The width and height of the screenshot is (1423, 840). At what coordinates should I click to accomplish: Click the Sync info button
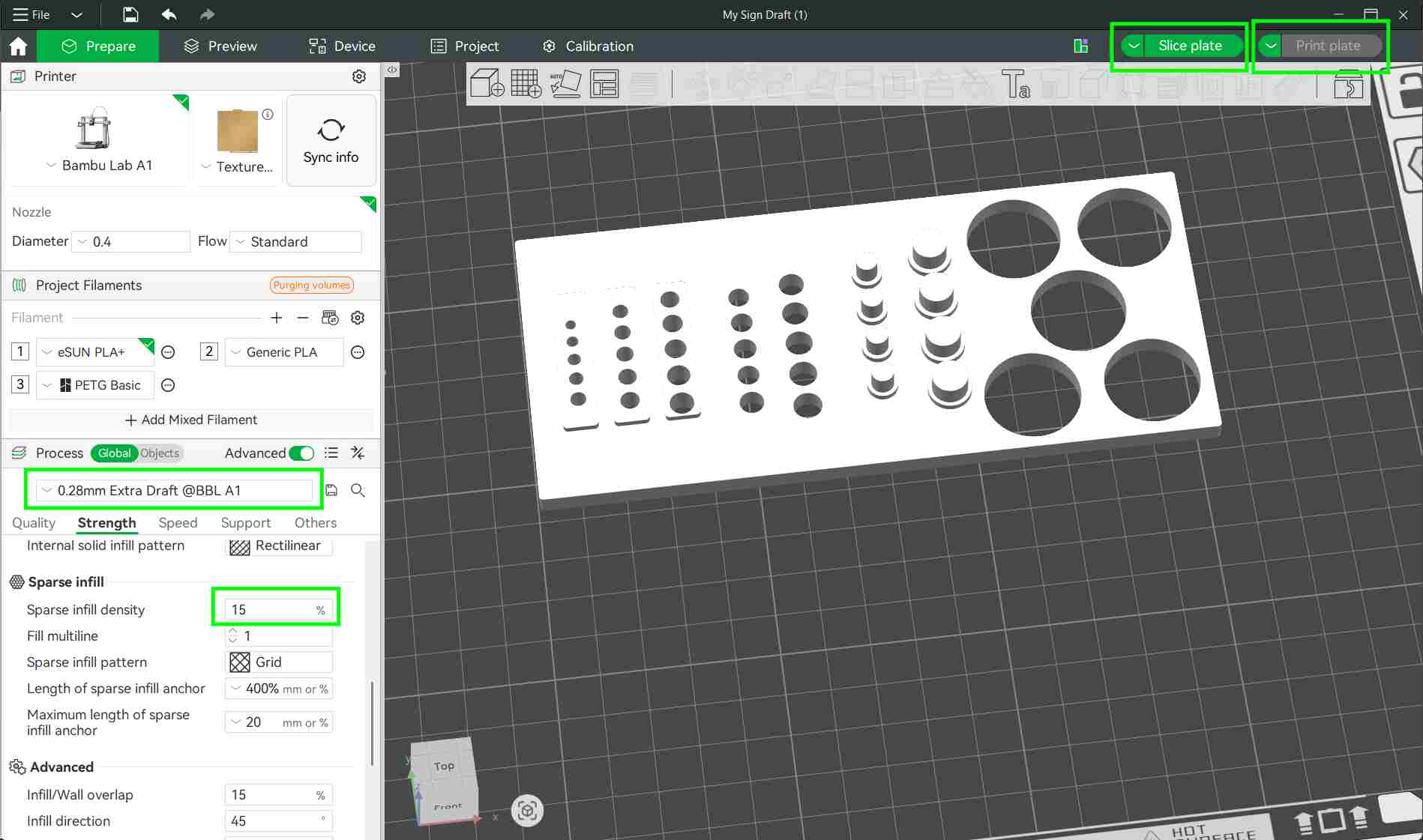331,140
